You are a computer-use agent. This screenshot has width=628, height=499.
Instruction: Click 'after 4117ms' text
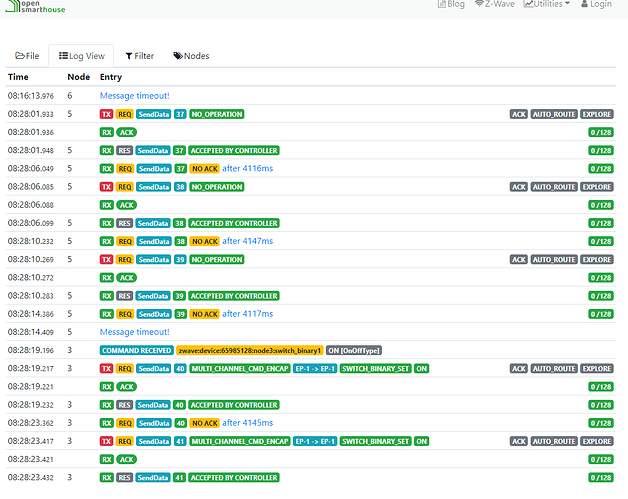(x=248, y=314)
